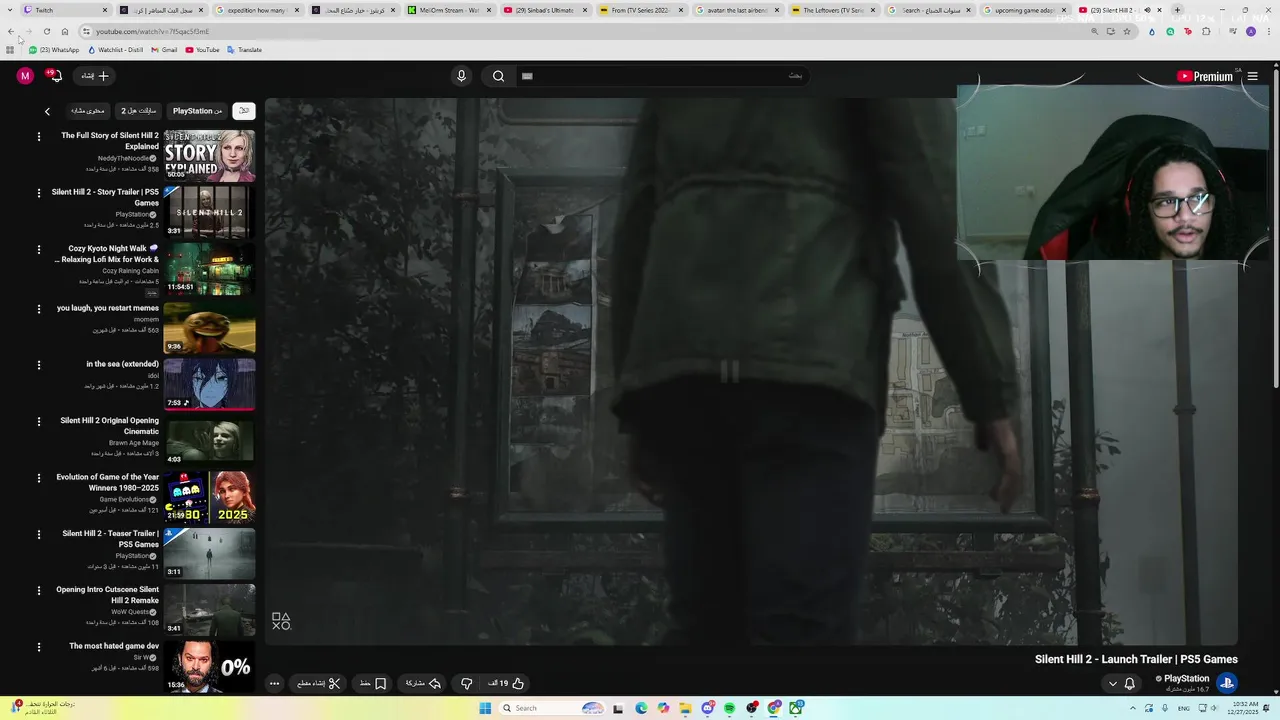Switch to the 'avatar the last airbender' tab

coord(738,10)
